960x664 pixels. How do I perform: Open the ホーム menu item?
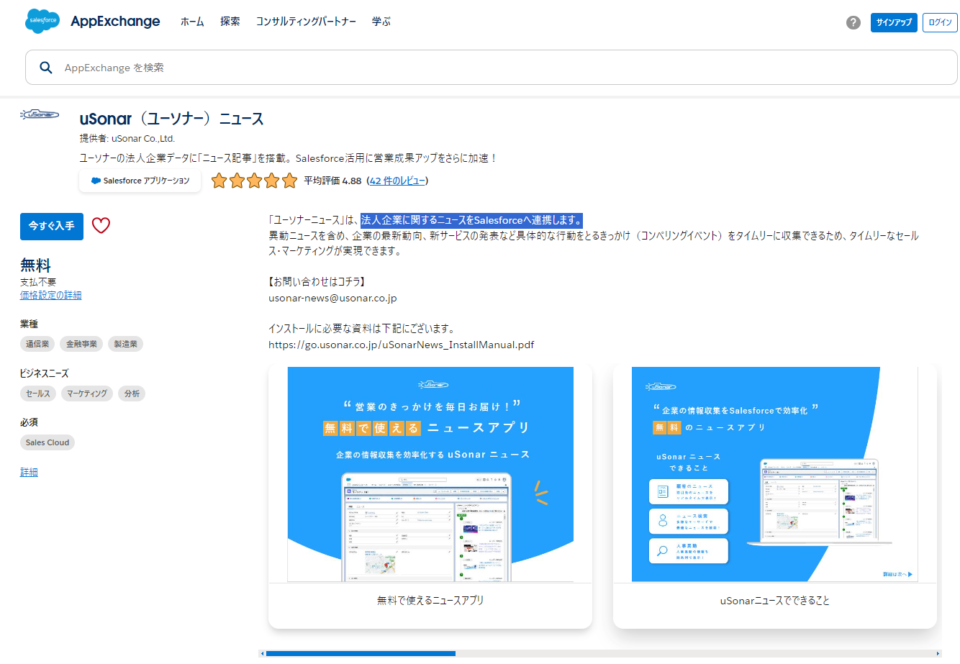(x=192, y=20)
